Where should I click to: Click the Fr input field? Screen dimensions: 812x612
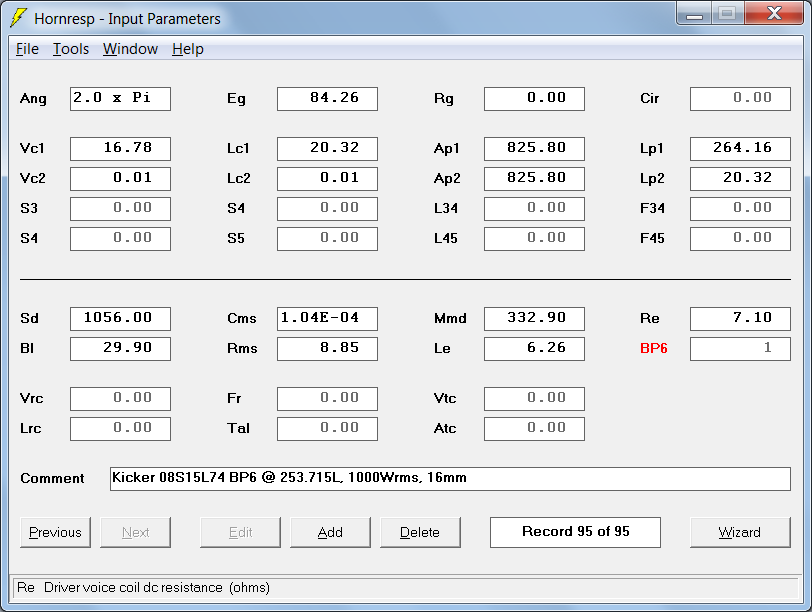[327, 399]
